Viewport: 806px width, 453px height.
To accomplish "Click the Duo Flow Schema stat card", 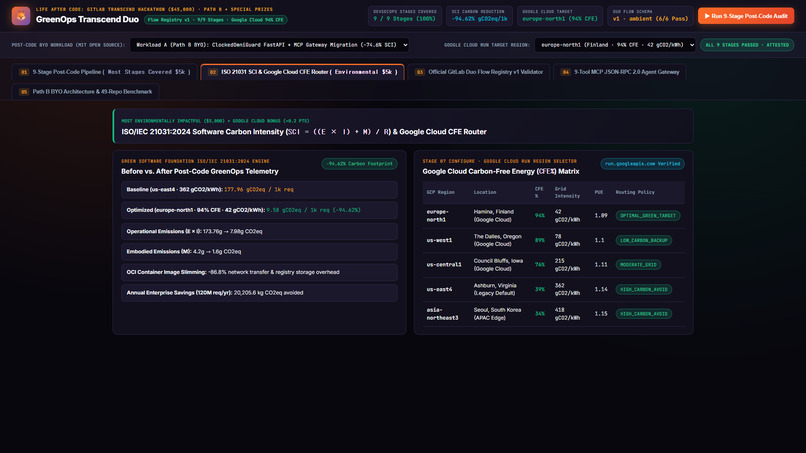I will (x=650, y=16).
